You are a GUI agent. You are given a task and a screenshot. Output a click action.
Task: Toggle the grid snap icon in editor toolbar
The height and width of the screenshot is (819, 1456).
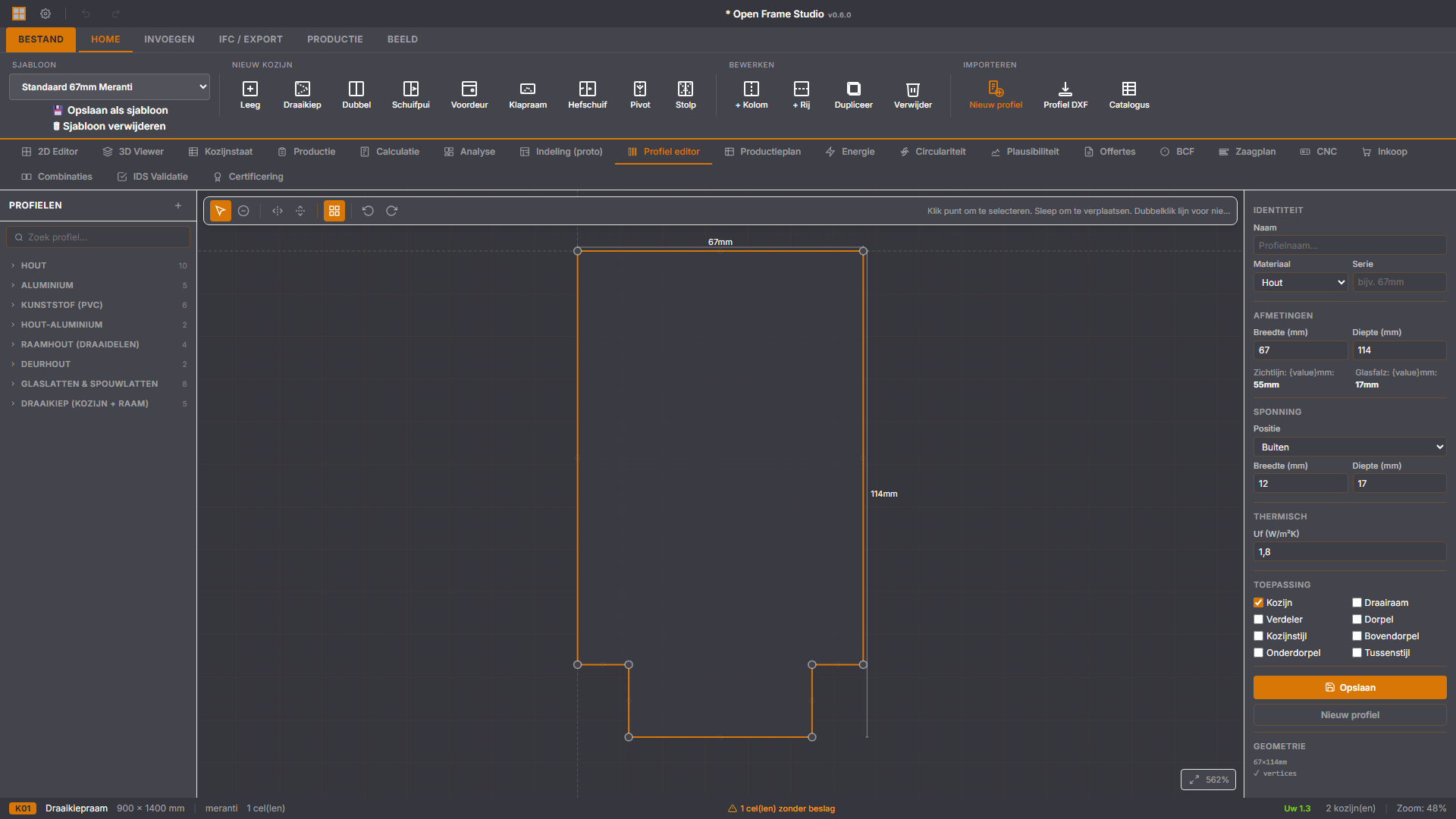(x=334, y=211)
